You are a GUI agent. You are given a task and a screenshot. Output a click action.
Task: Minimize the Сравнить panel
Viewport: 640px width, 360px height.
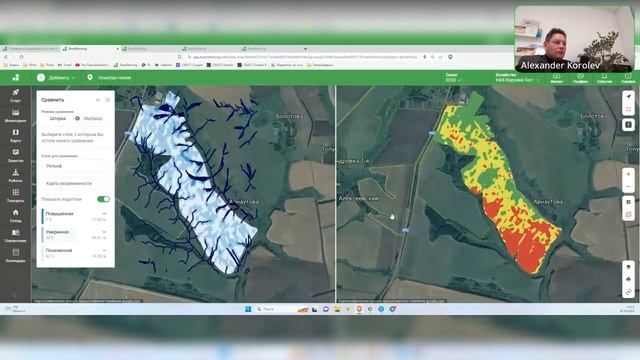tap(98, 100)
